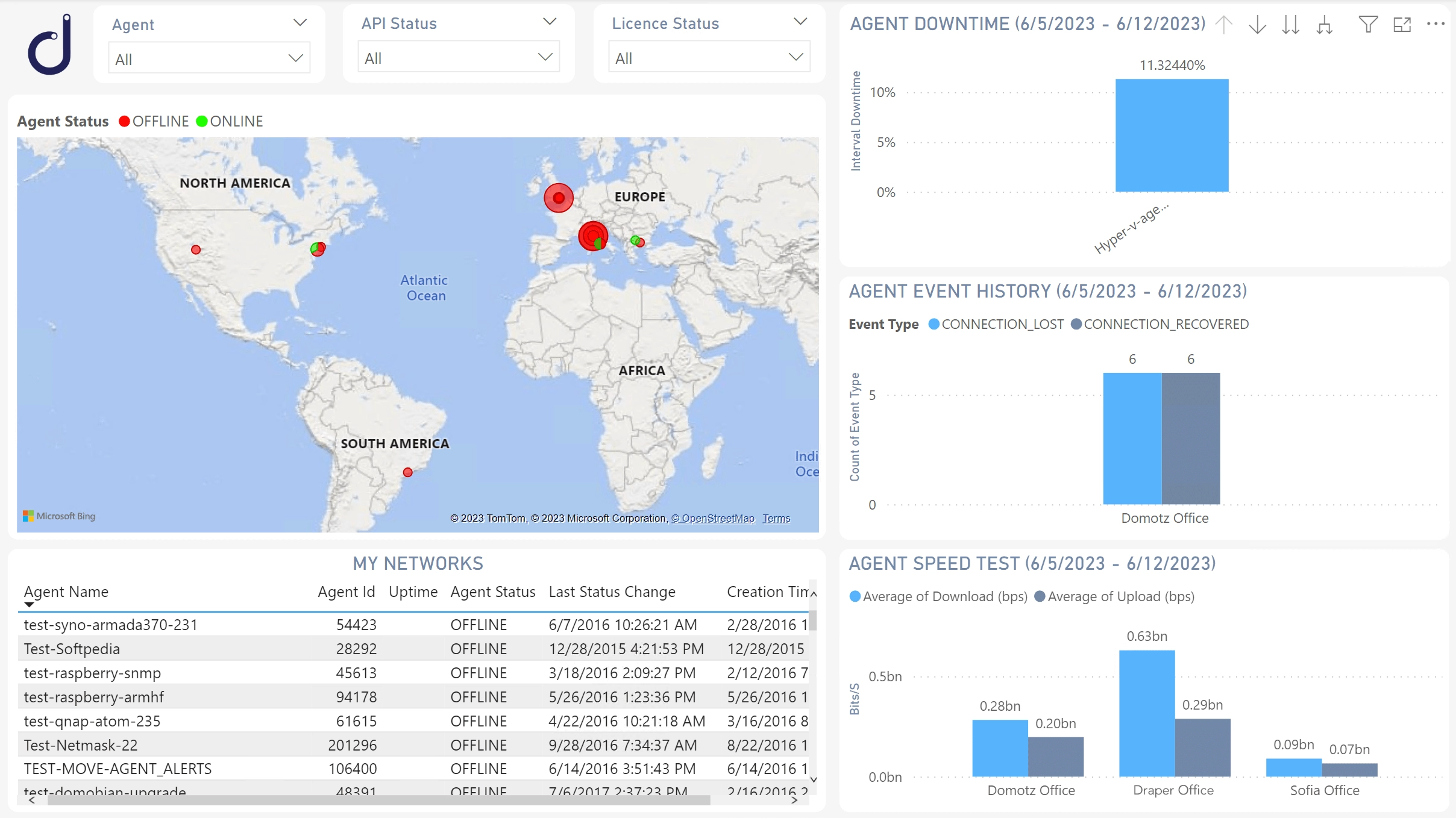Expand all down one level icon
This screenshot has height=818, width=1456.
1325,25
